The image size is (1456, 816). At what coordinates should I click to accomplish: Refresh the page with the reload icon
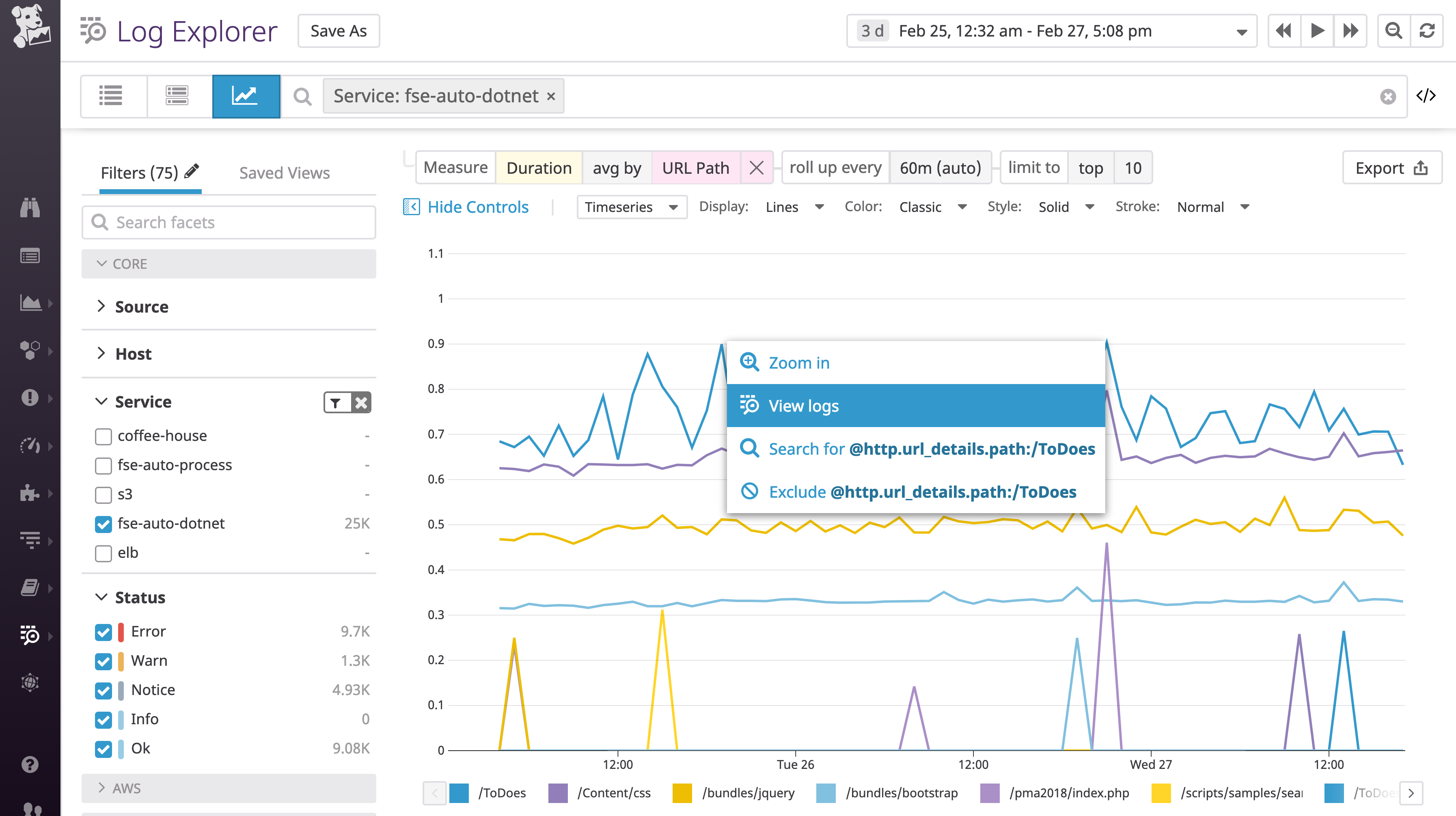(1428, 31)
